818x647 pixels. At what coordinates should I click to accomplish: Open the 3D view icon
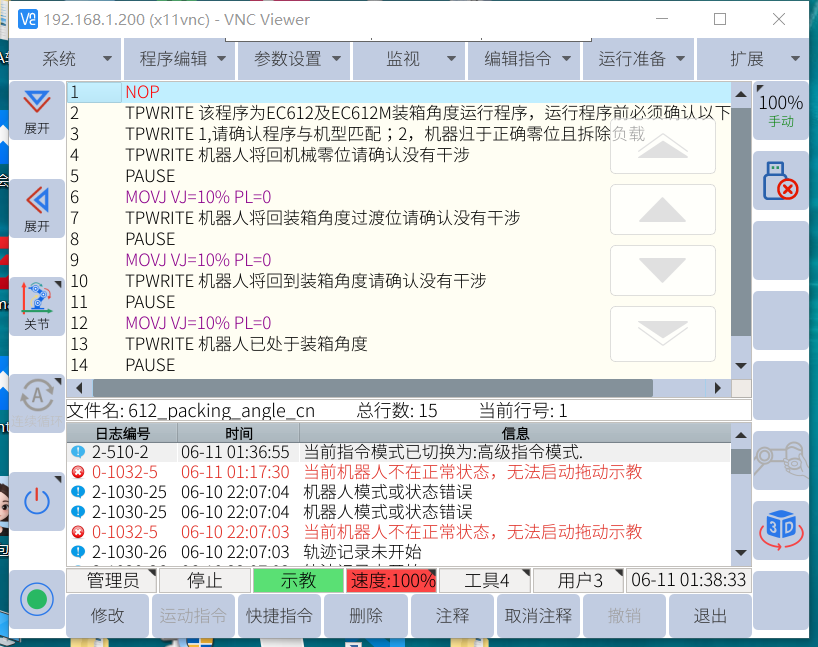779,530
